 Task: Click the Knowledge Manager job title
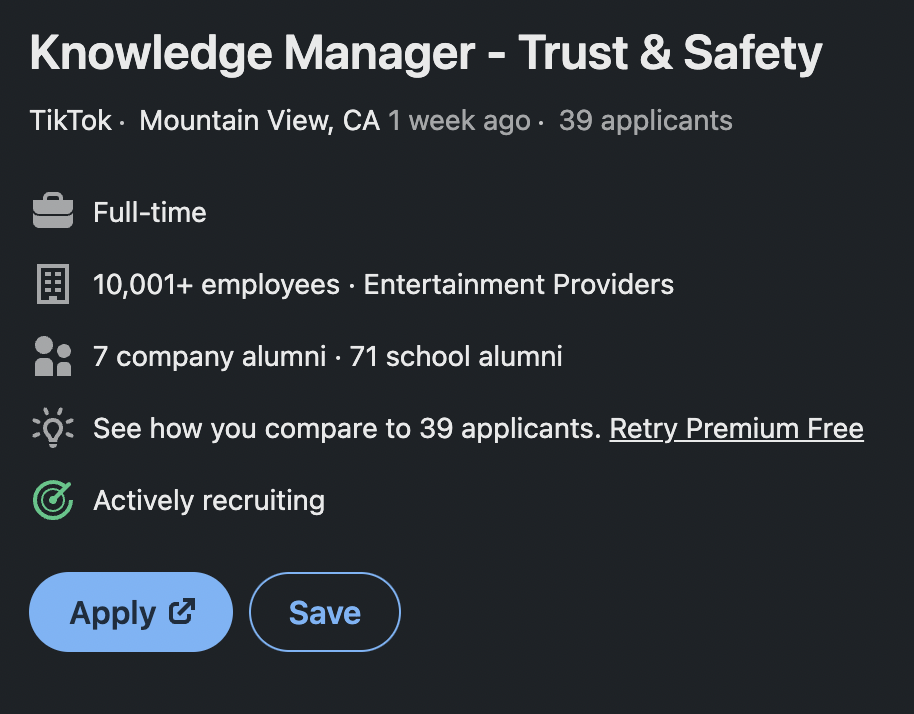[426, 53]
